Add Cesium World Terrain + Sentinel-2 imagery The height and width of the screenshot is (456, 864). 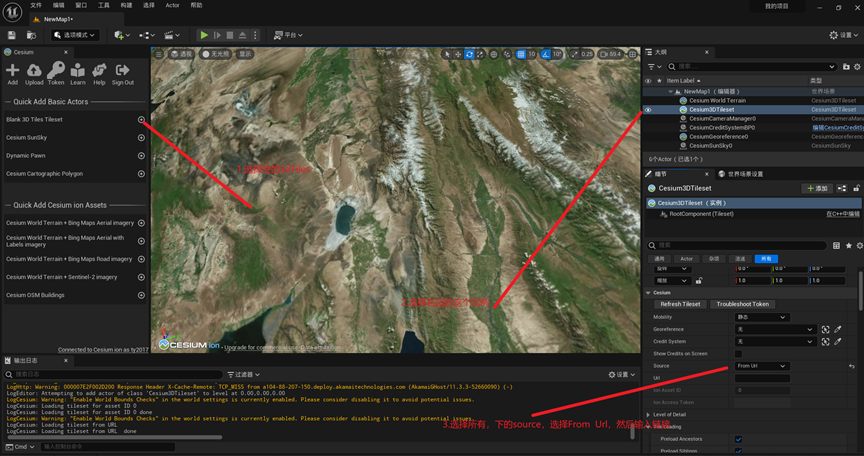tap(141, 277)
